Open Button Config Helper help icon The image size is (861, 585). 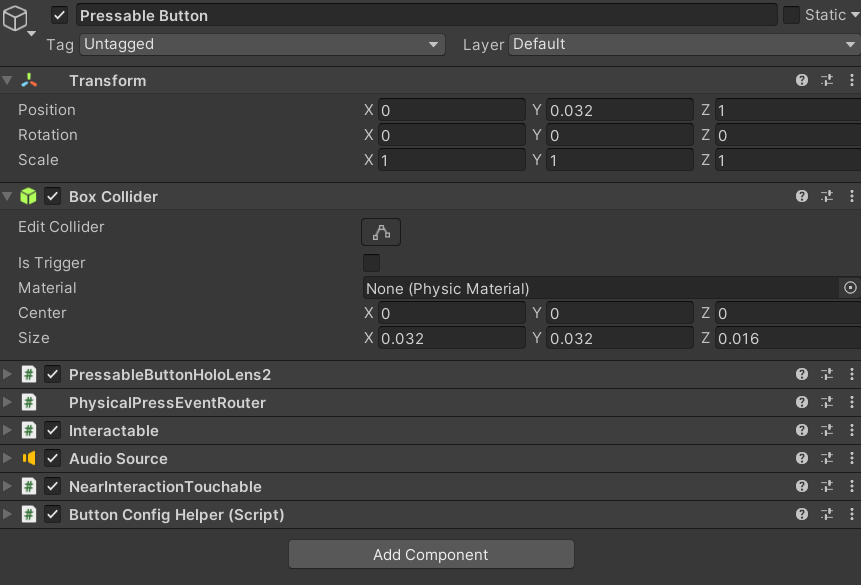(x=802, y=514)
